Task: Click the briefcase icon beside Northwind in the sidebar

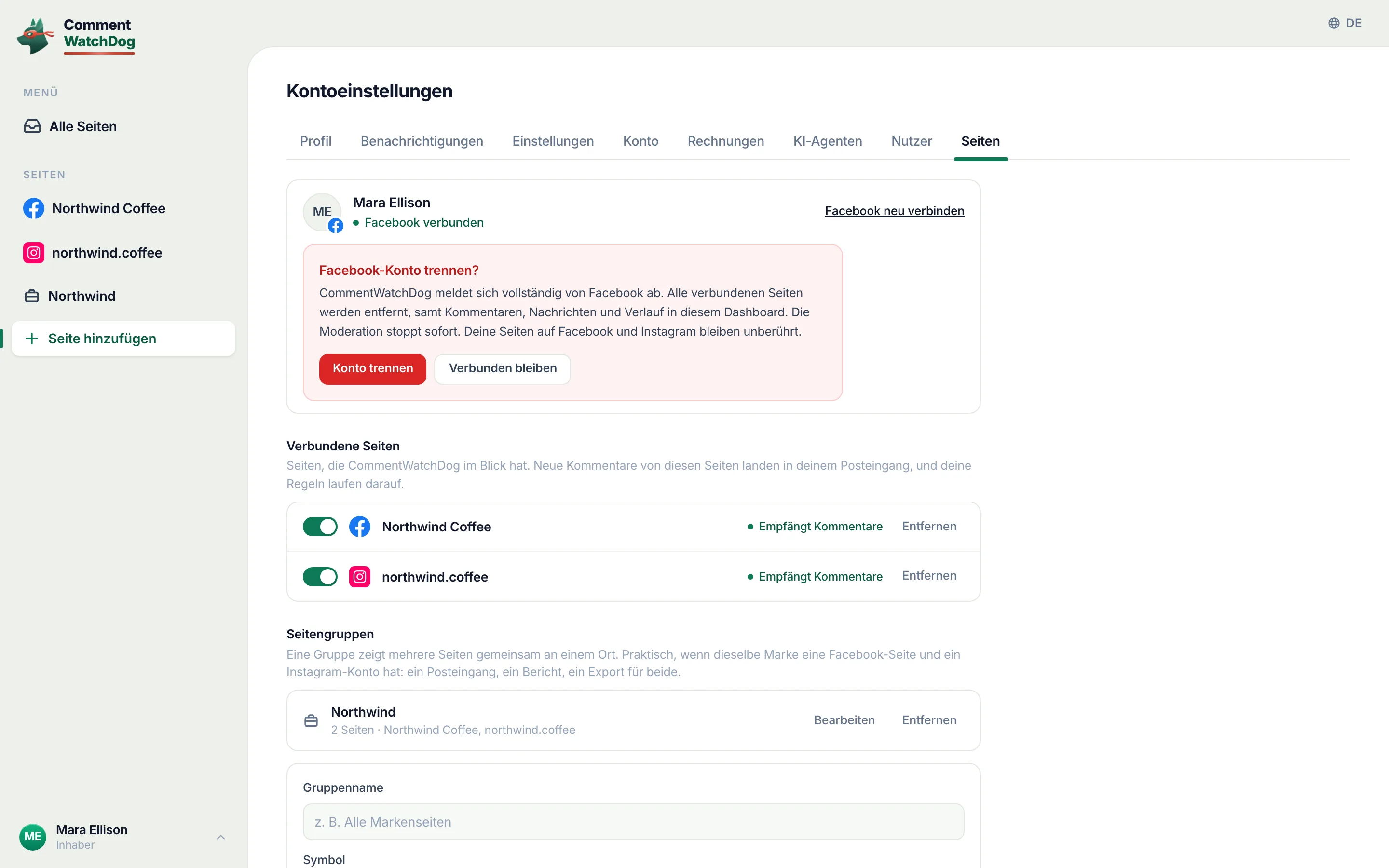Action: 31,296
